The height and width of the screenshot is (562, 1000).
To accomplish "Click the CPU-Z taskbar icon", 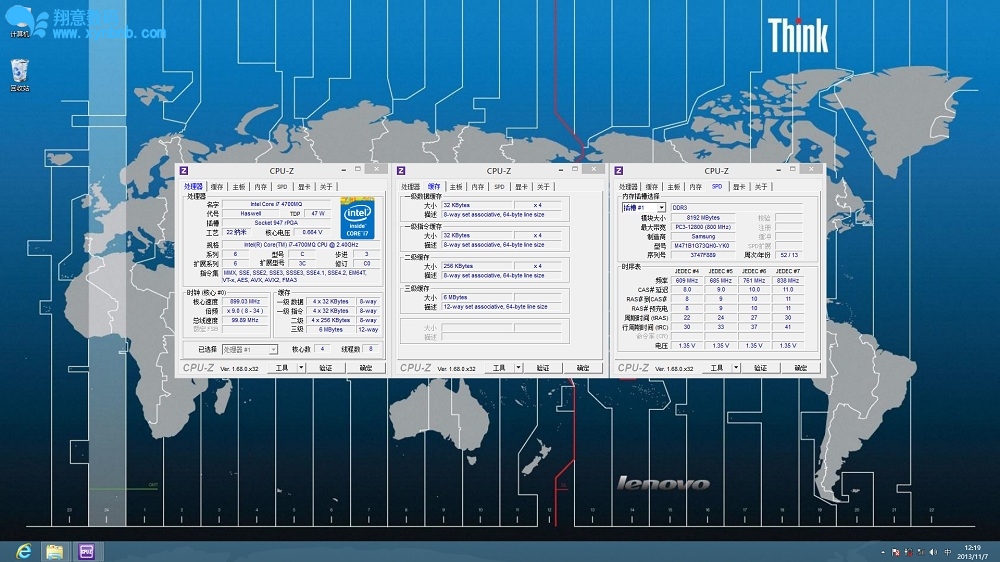I will pyautogui.click(x=86, y=552).
